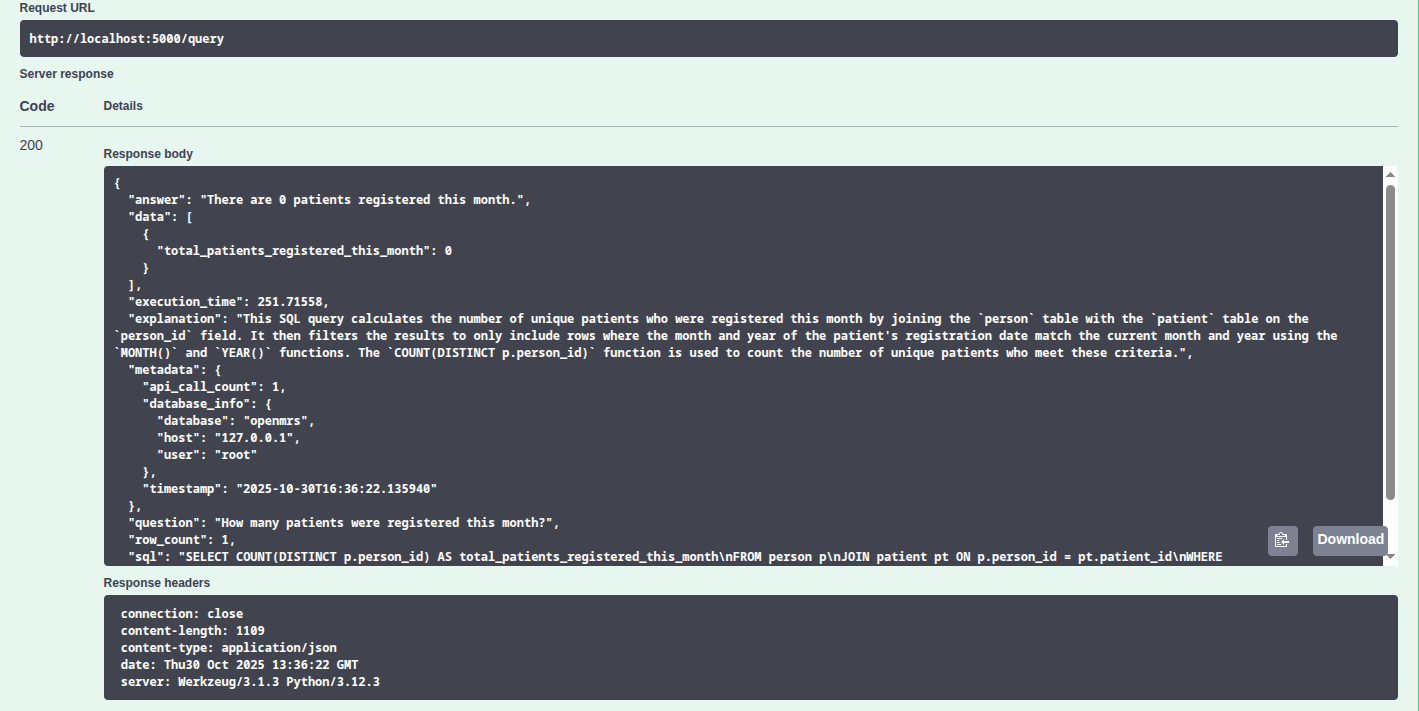The height and width of the screenshot is (711, 1419).
Task: Download the response body
Action: [1350, 540]
